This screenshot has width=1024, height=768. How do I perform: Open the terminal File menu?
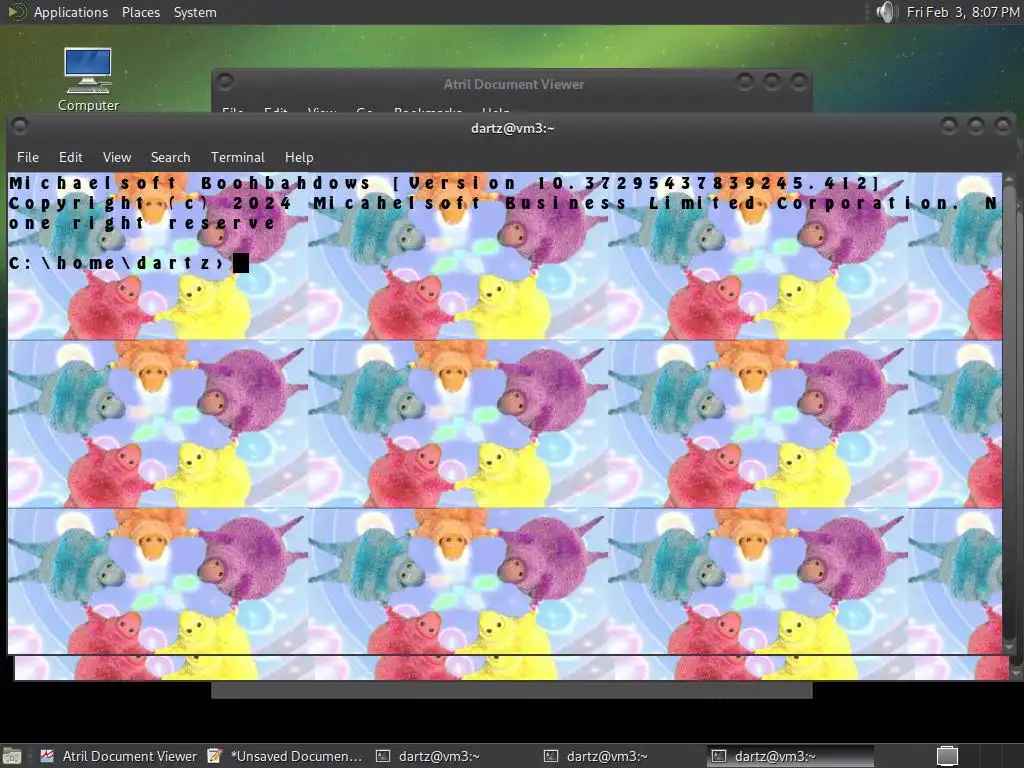click(x=27, y=157)
